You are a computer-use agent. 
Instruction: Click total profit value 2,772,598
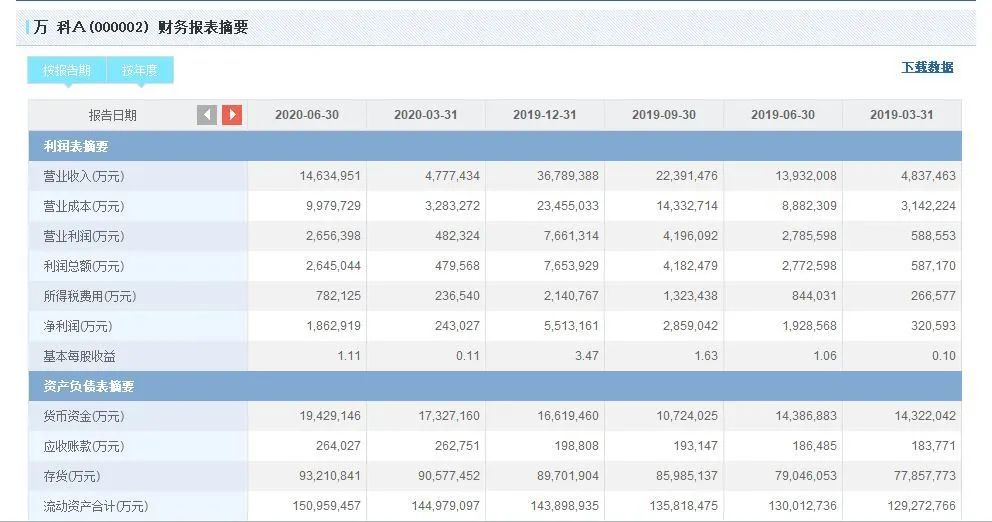coord(809,266)
